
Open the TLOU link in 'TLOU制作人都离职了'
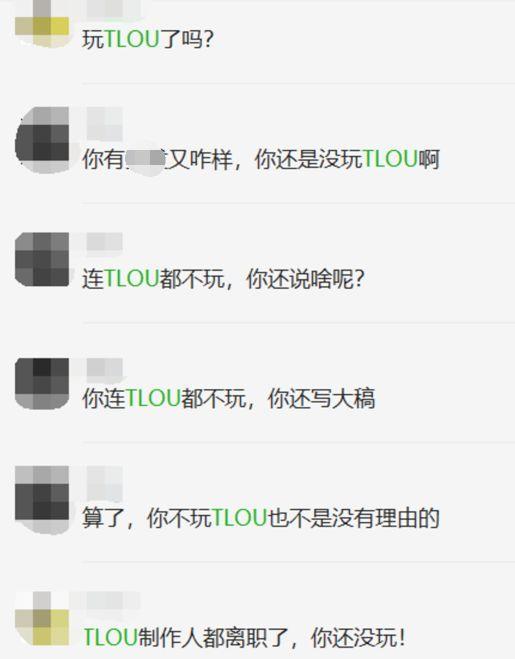point(111,637)
